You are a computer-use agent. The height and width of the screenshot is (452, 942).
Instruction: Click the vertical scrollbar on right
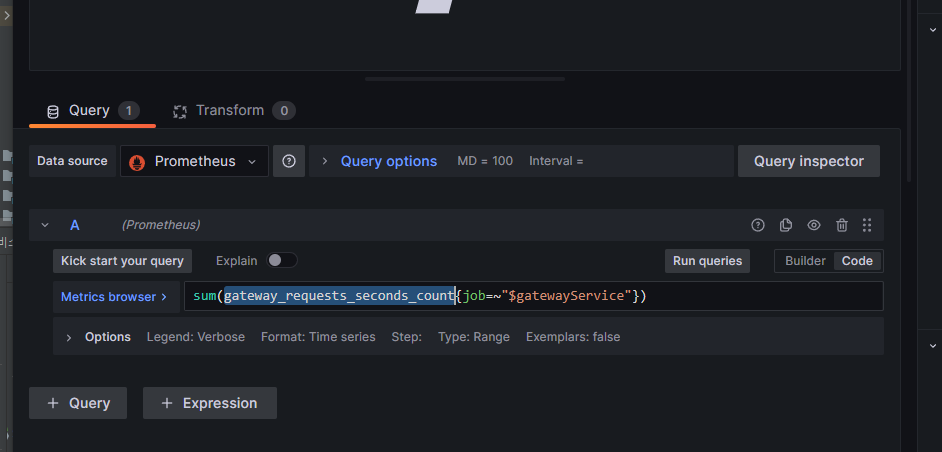910,90
